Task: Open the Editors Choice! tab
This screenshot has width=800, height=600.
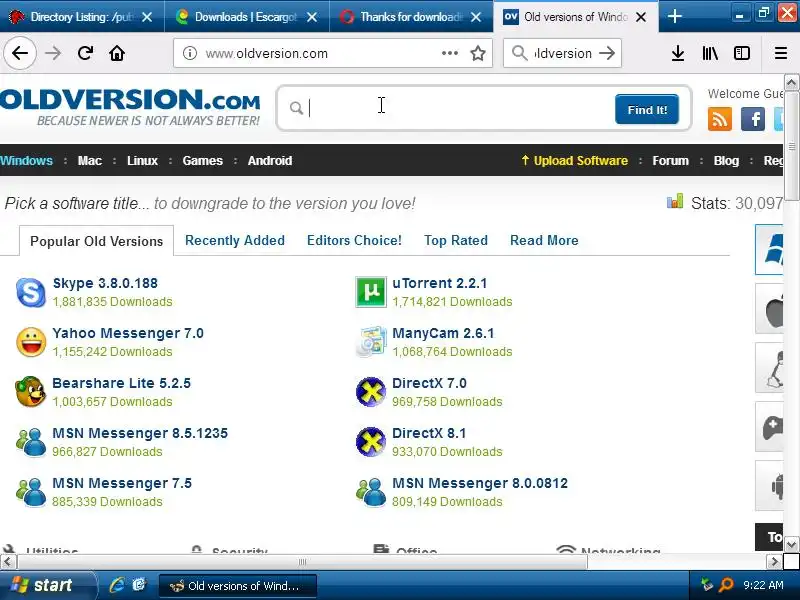Action: click(354, 240)
